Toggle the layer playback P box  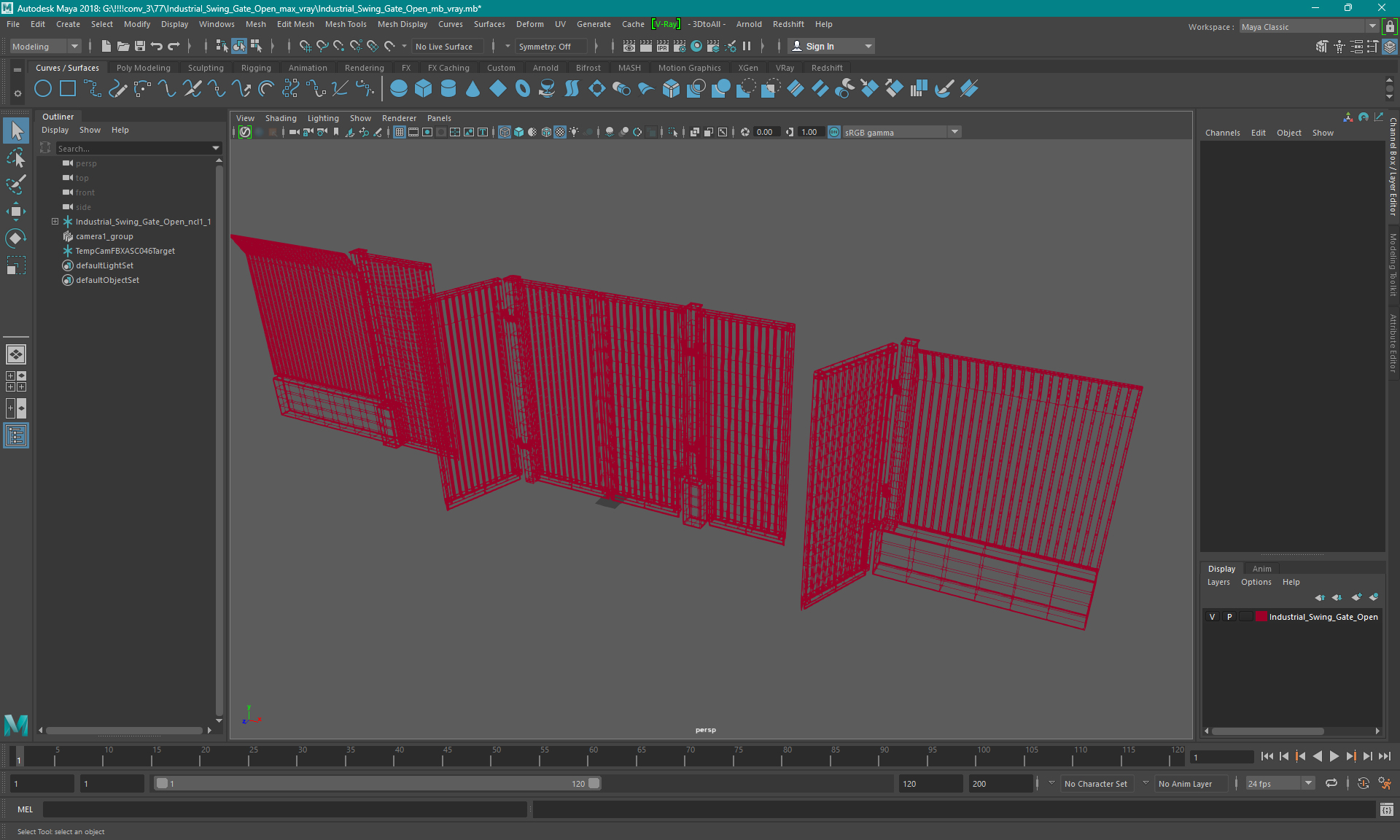(x=1229, y=617)
